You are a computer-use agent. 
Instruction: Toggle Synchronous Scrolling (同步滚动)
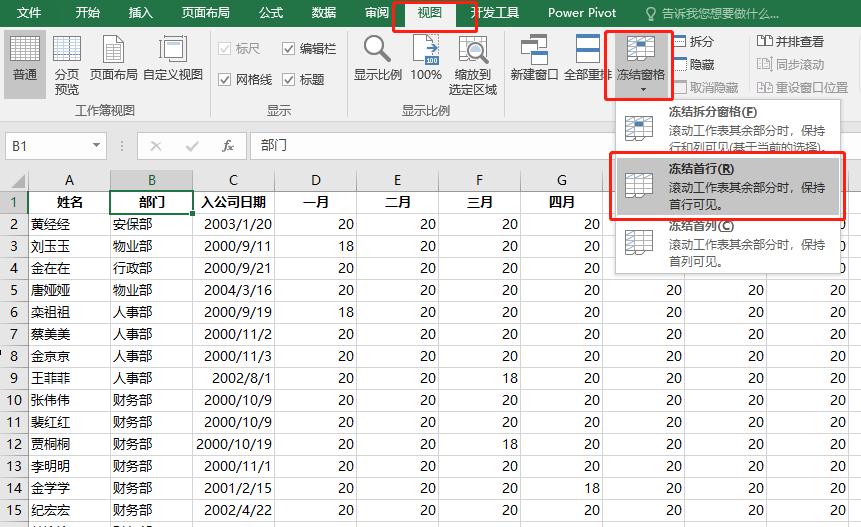[x=790, y=64]
